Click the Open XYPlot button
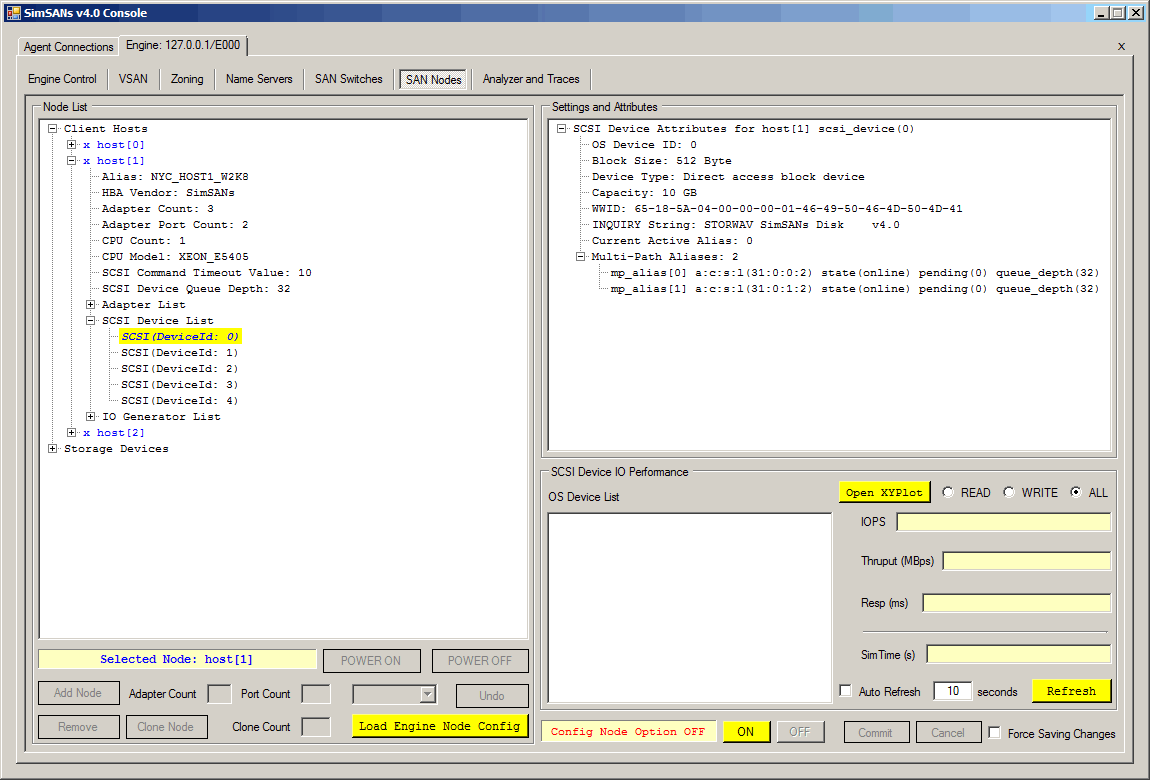This screenshot has height=780, width=1150. (x=884, y=492)
